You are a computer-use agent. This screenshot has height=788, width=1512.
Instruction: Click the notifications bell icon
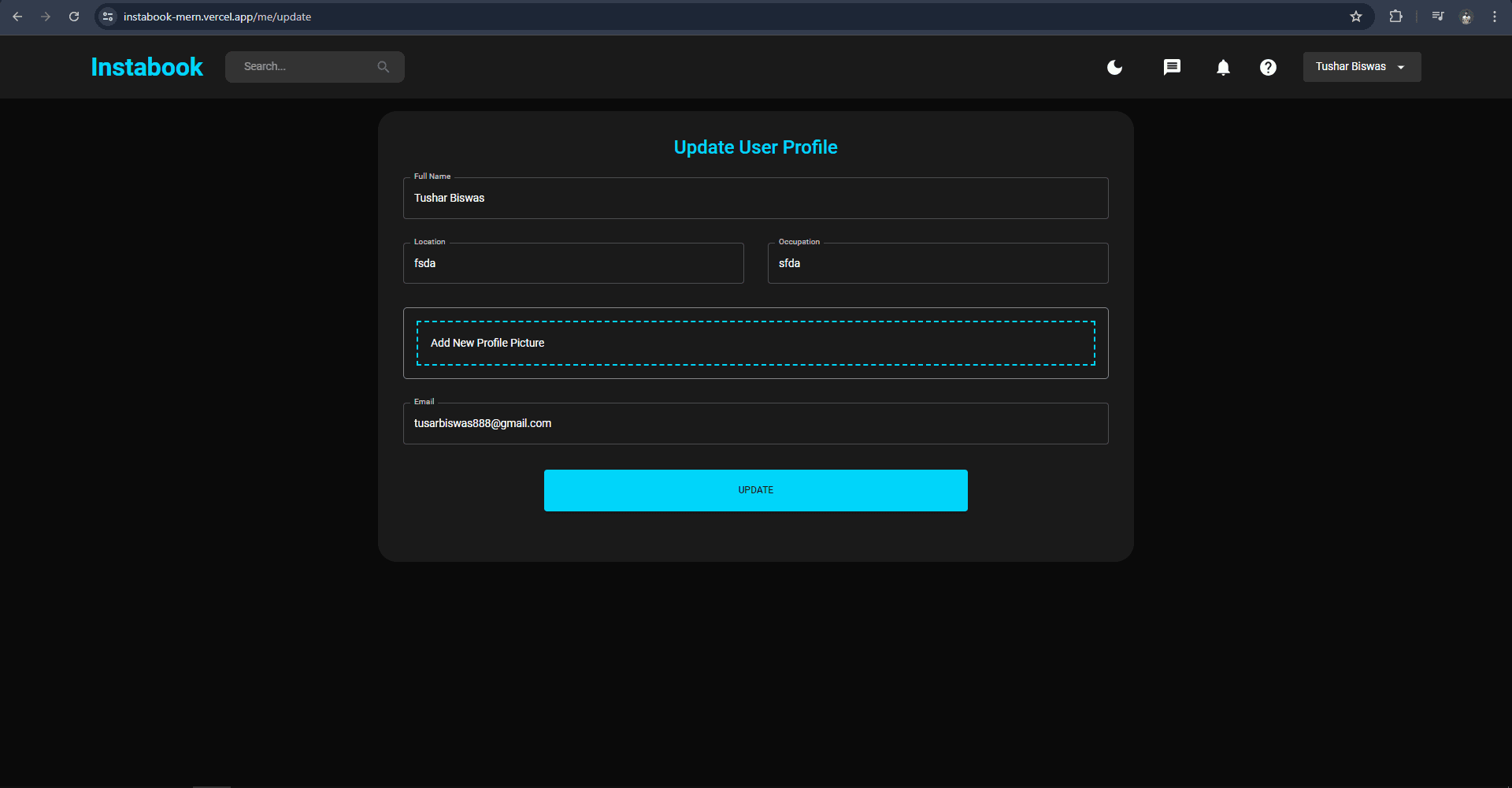(x=1222, y=67)
